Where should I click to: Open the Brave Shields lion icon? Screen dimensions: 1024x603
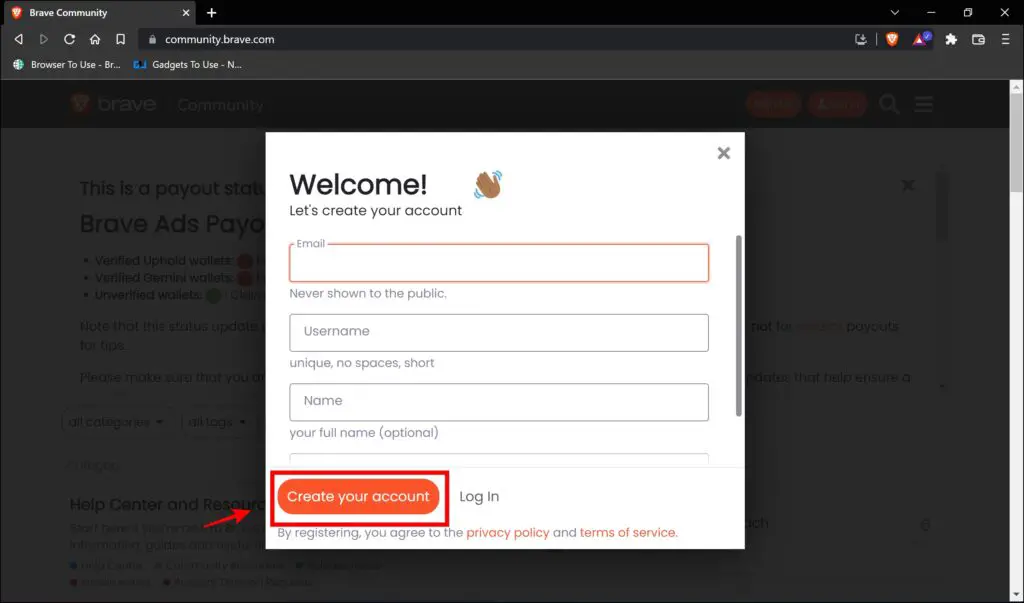point(891,39)
